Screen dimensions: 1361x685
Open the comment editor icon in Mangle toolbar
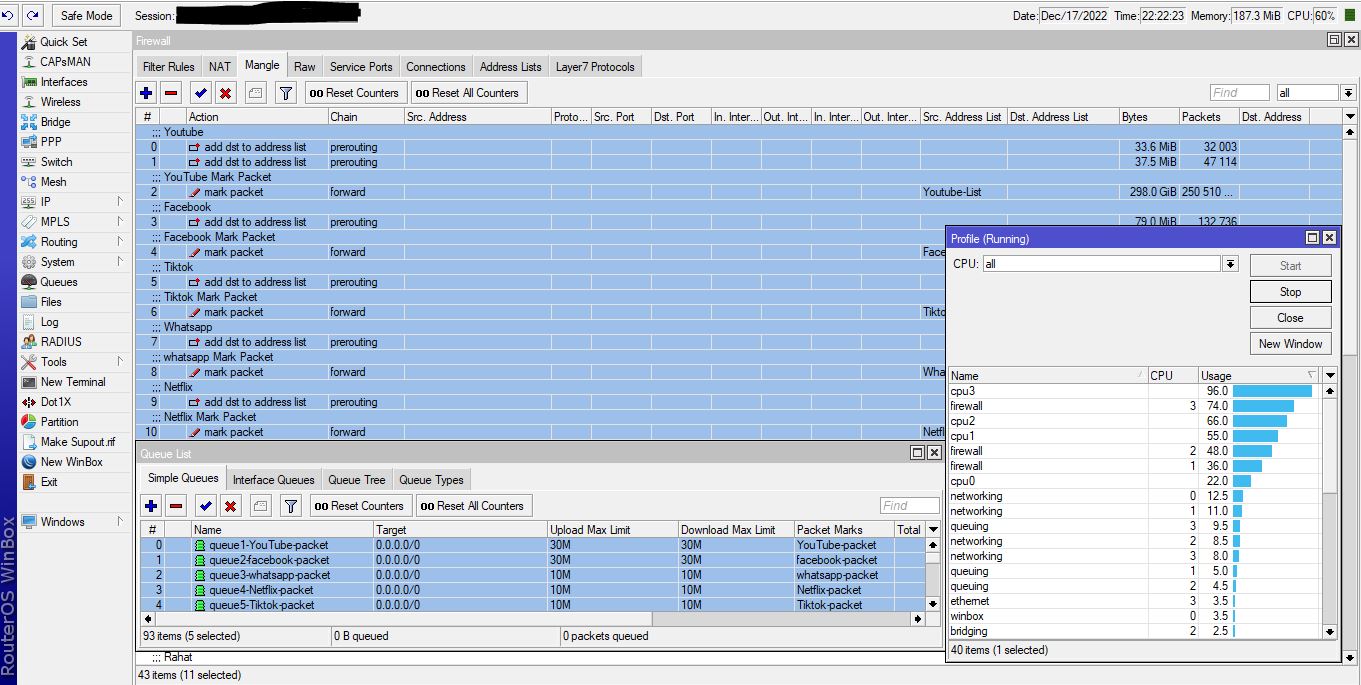pyautogui.click(x=257, y=92)
